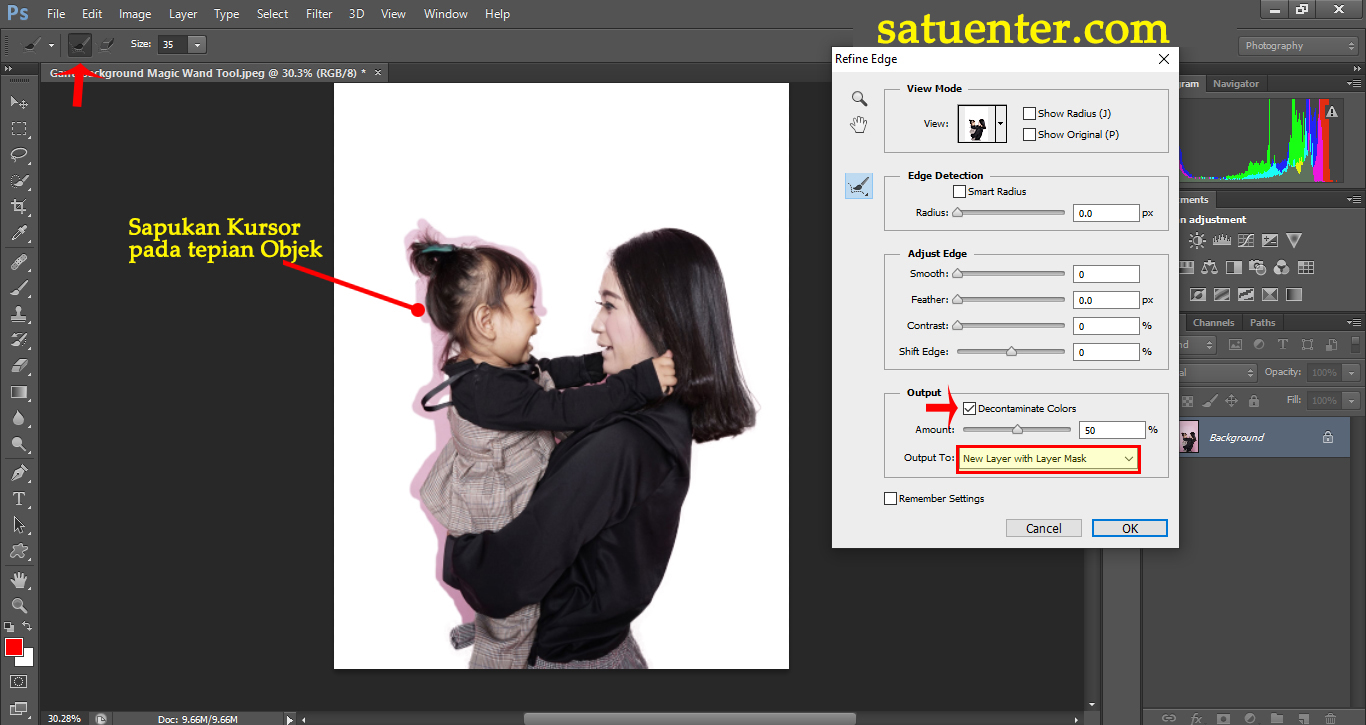Select the Eyedropper tool
1366x725 pixels.
(19, 234)
